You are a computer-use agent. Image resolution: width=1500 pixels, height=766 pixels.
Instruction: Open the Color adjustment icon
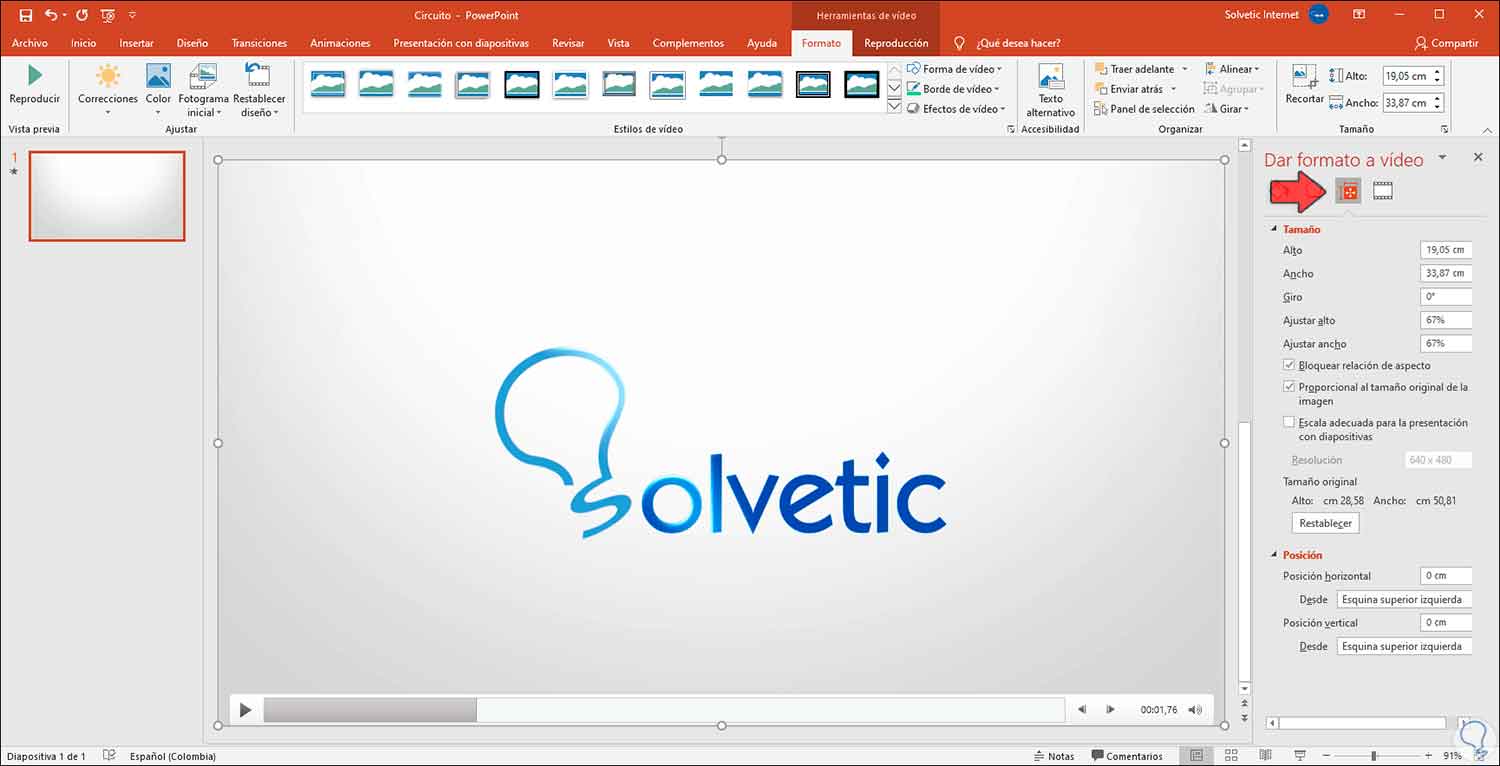click(x=158, y=76)
